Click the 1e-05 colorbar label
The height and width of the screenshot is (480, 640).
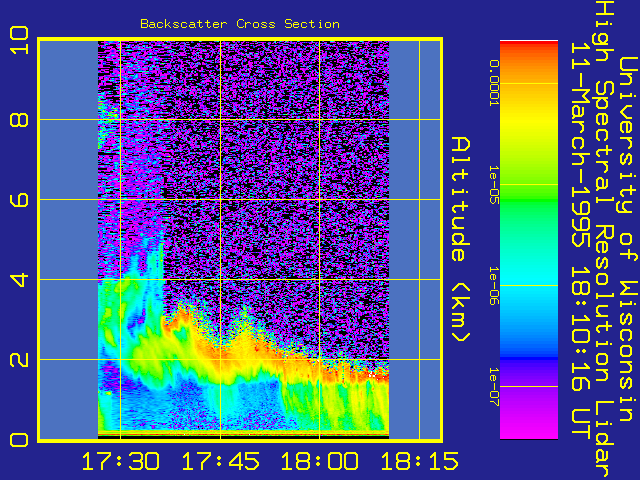494,184
